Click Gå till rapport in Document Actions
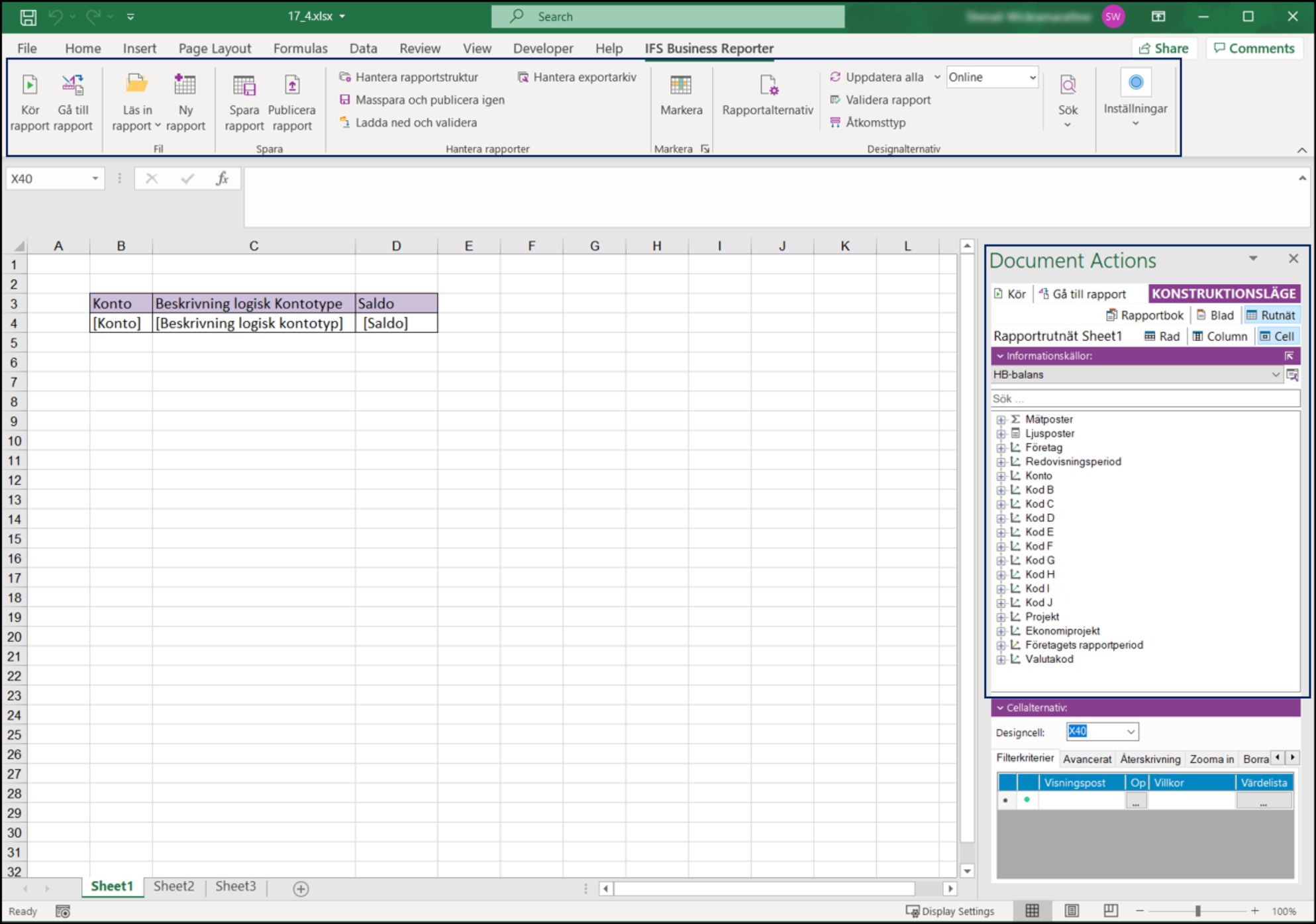 point(1088,293)
